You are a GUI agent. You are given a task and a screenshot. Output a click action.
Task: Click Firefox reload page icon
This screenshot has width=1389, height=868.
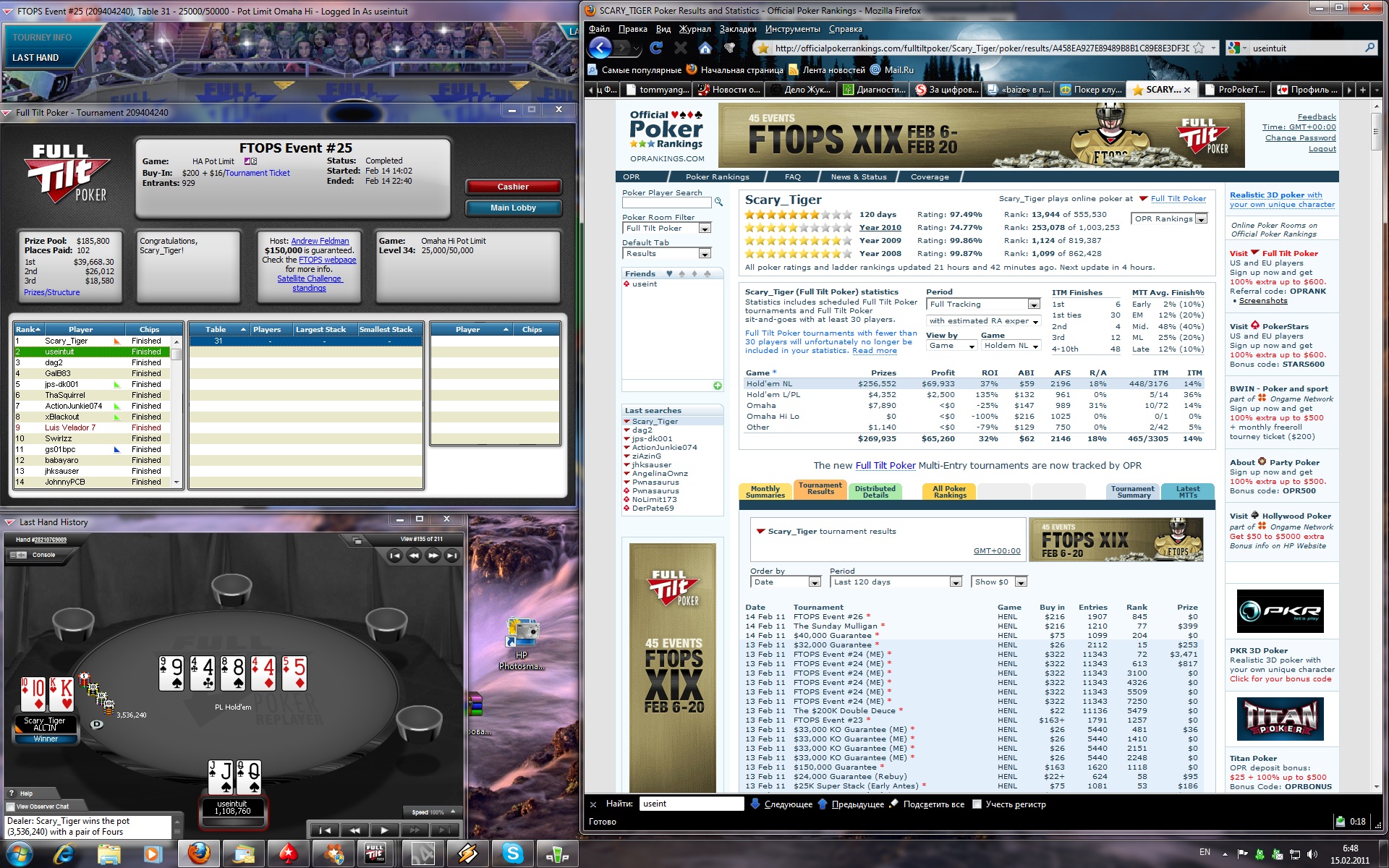[x=656, y=48]
